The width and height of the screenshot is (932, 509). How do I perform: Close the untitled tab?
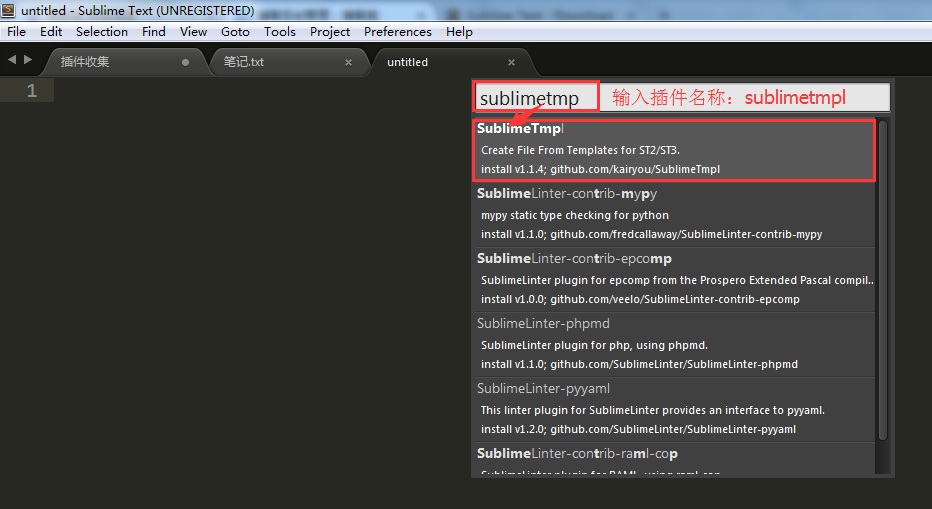[511, 62]
